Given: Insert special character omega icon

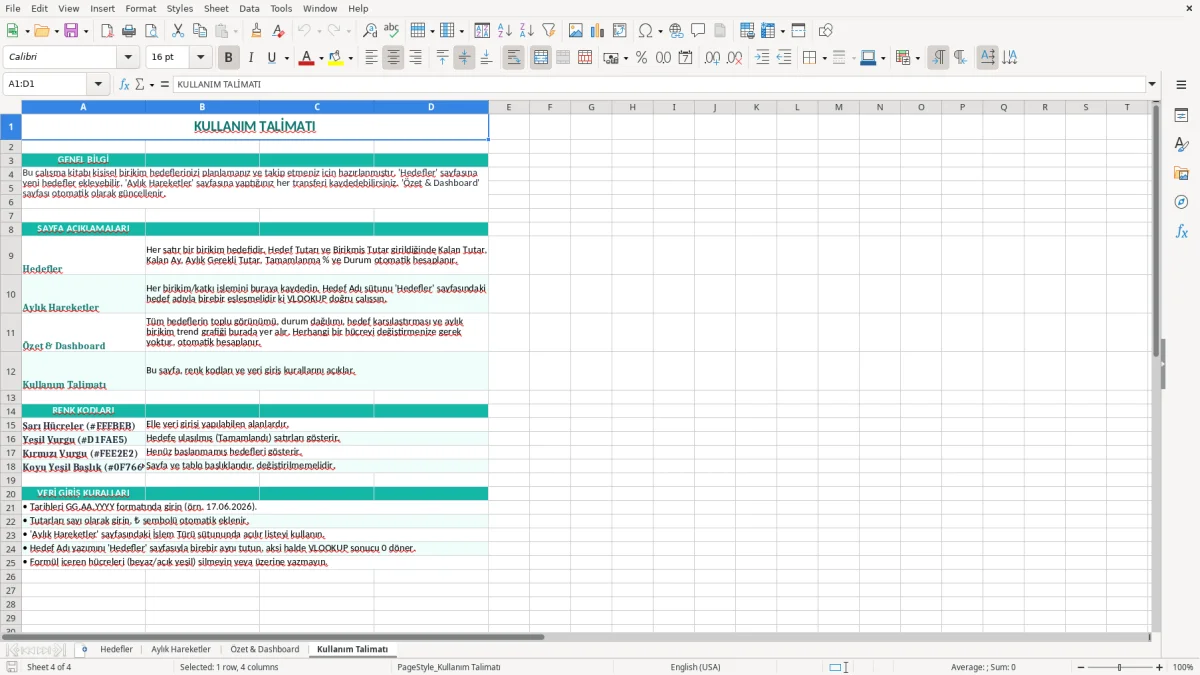Looking at the screenshot, I should (645, 31).
